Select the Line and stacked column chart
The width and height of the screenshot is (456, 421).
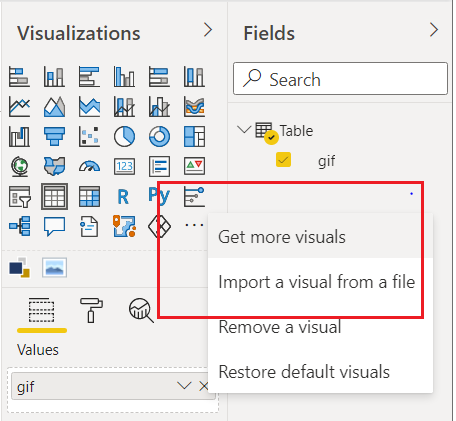124,106
